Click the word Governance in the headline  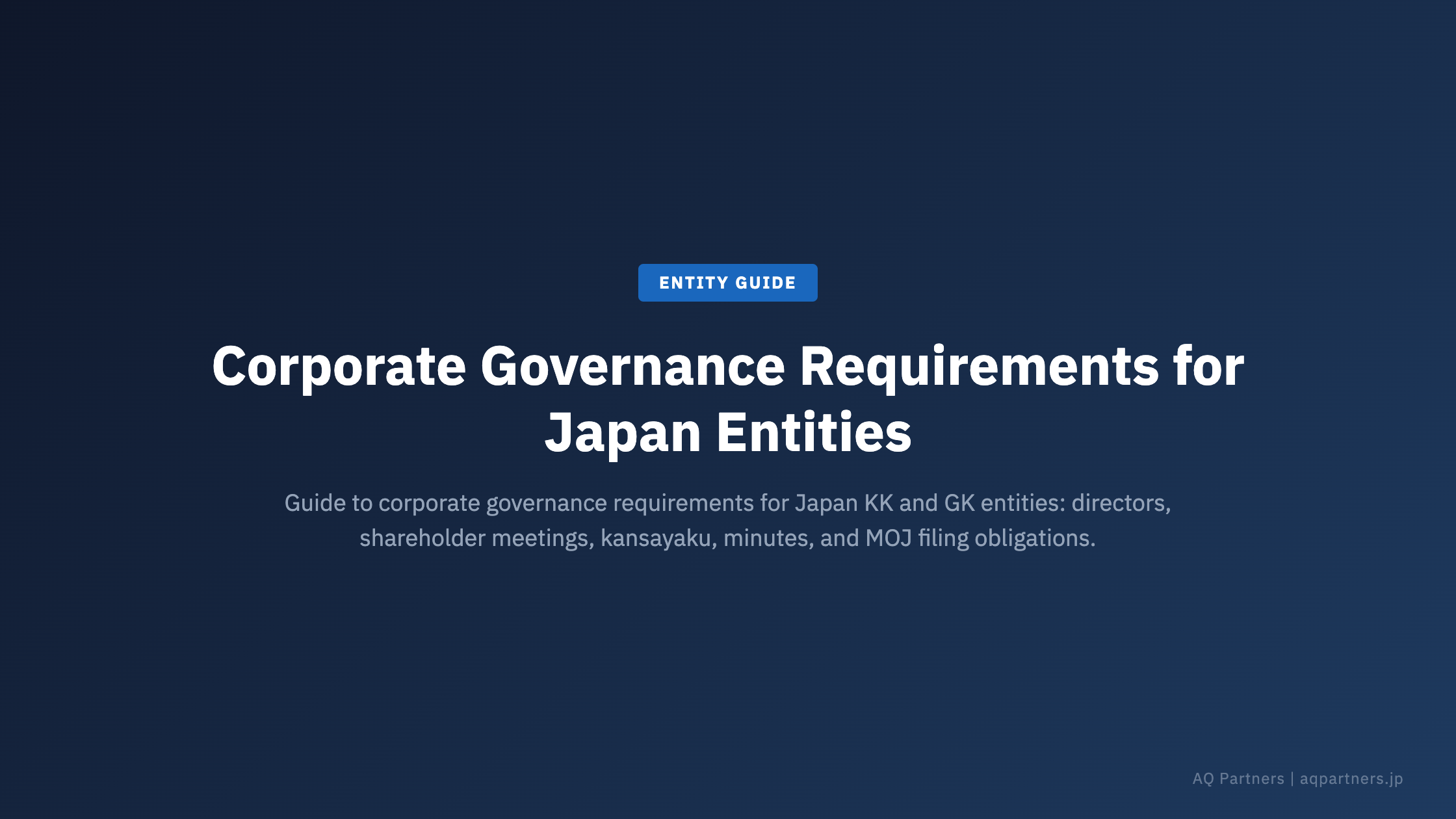click(x=632, y=367)
